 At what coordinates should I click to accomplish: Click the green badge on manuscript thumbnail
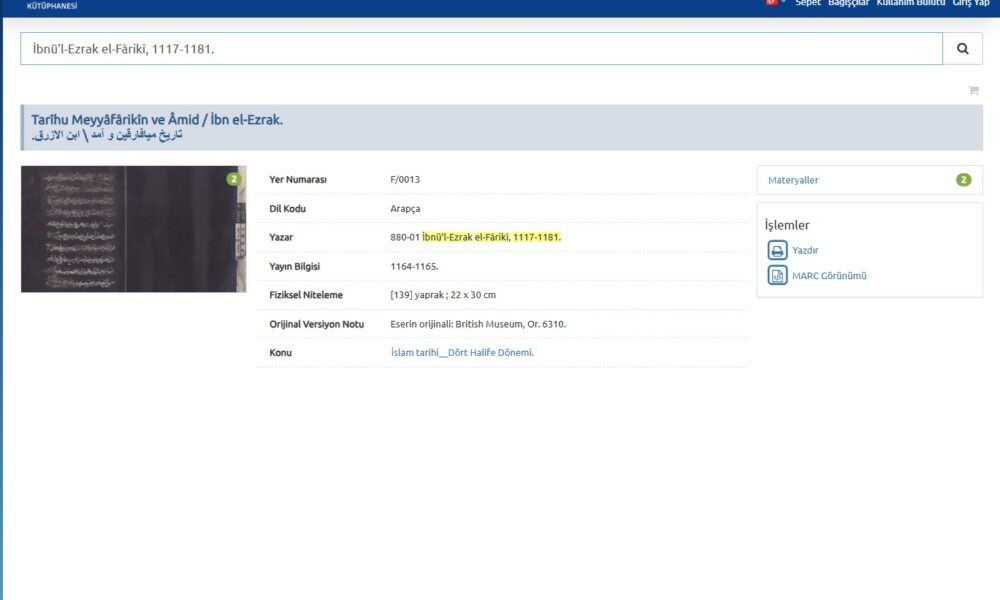pos(233,179)
